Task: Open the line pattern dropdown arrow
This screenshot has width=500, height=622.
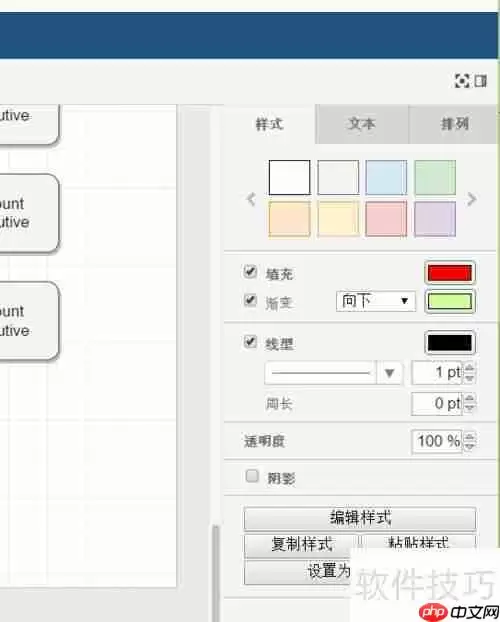Action: tap(389, 373)
